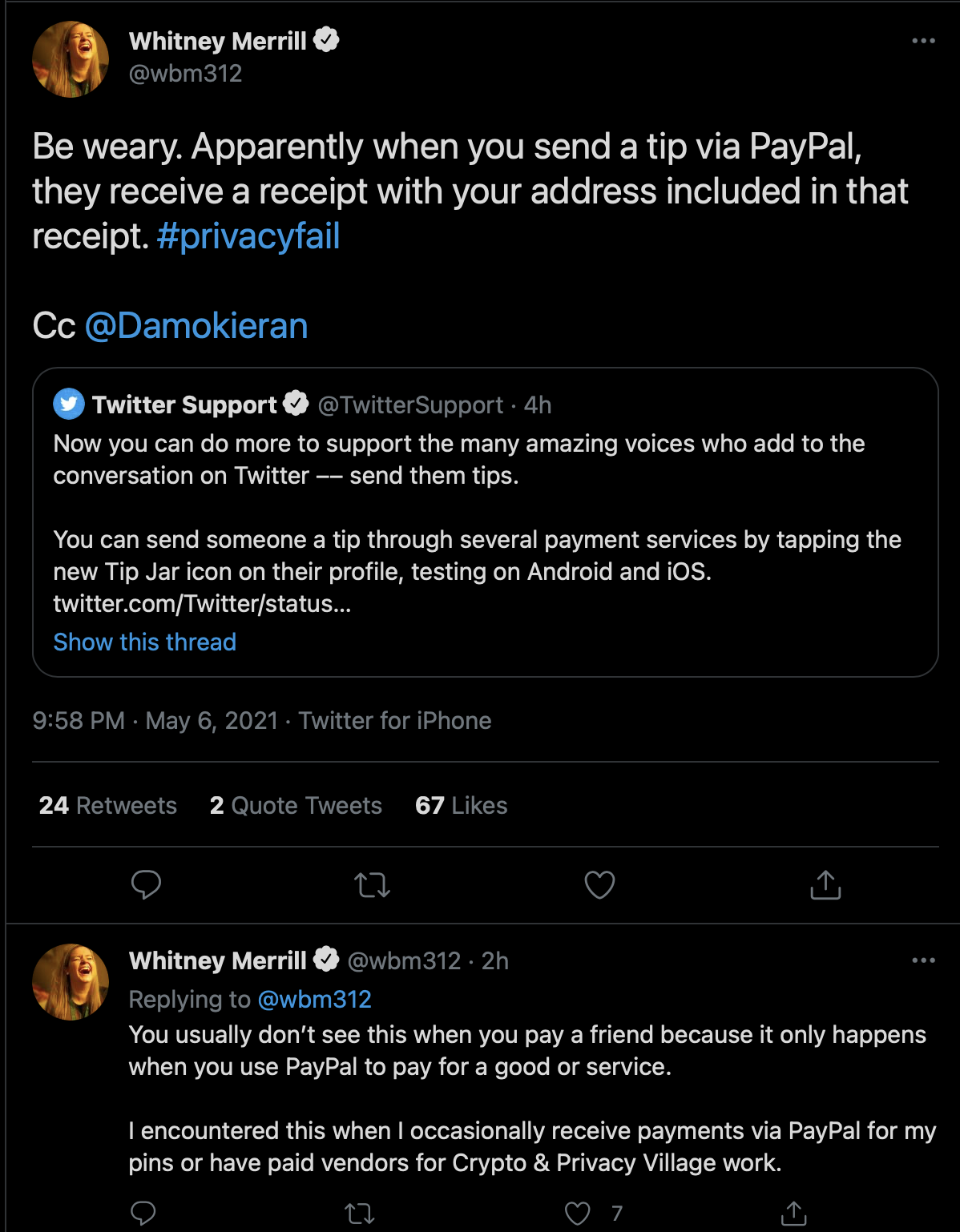Retweet the follow-up reply tweet
This screenshot has width=960, height=1232.
tap(360, 1214)
